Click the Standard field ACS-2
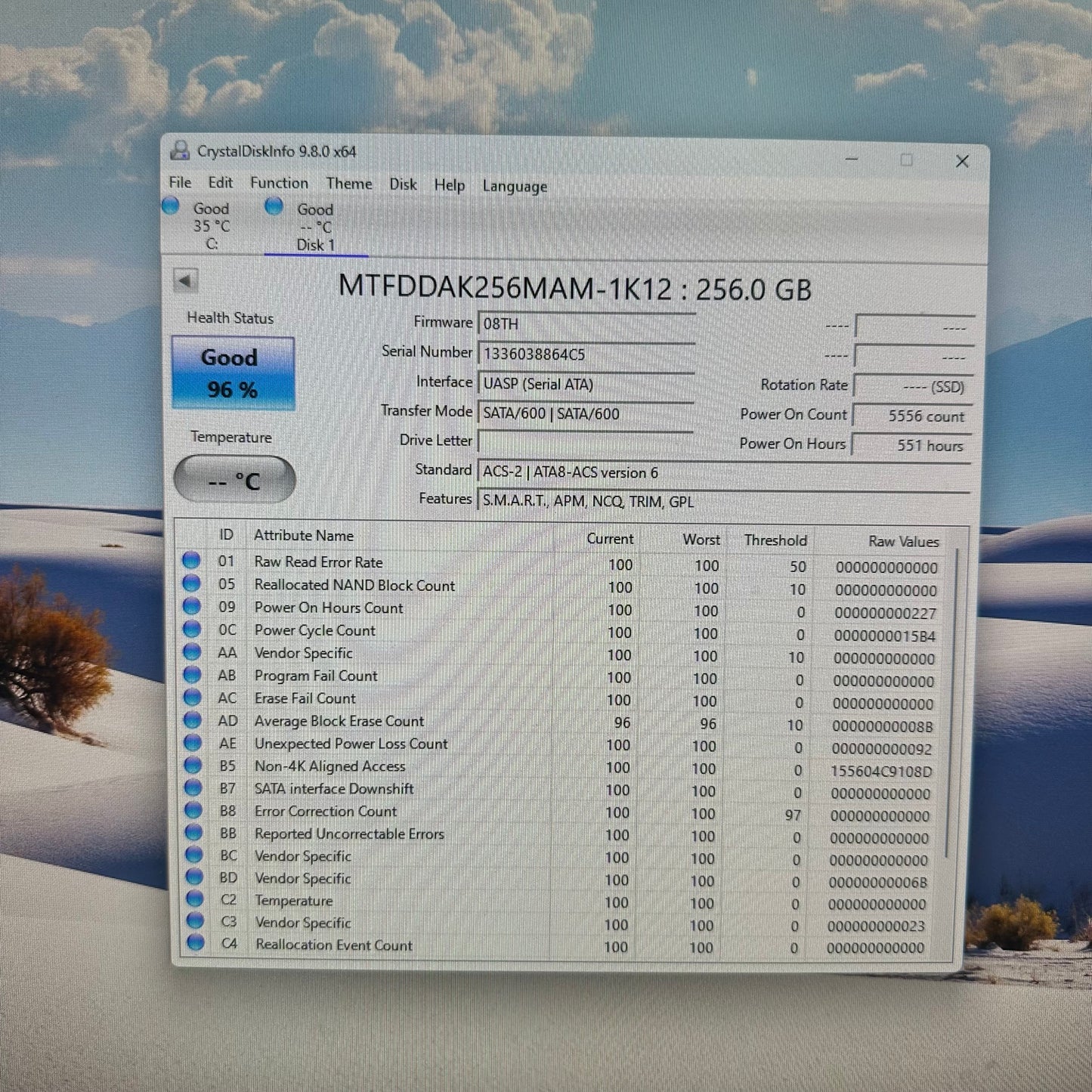This screenshot has height=1092, width=1092. (724, 472)
